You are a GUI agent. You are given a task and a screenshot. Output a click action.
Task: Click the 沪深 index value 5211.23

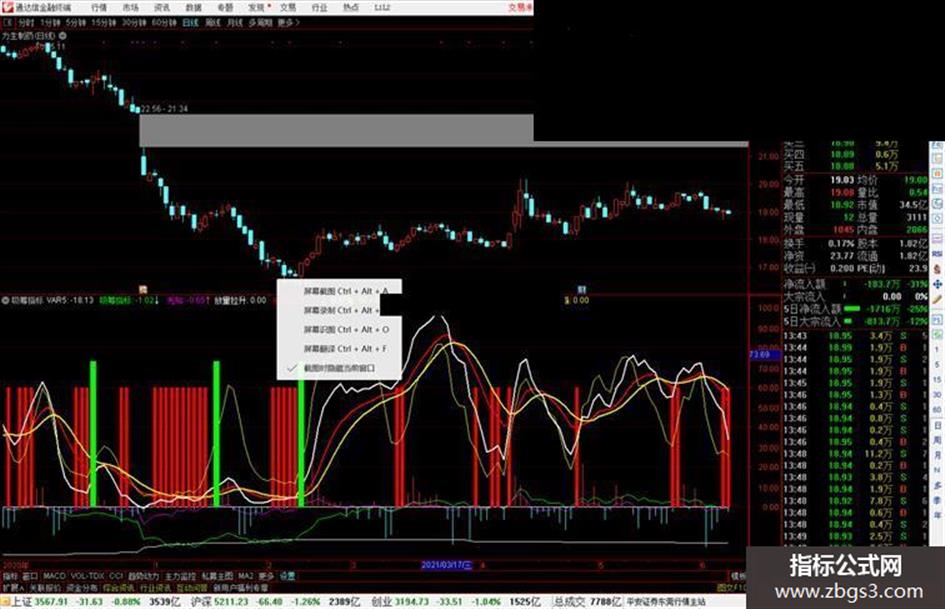[x=232, y=602]
